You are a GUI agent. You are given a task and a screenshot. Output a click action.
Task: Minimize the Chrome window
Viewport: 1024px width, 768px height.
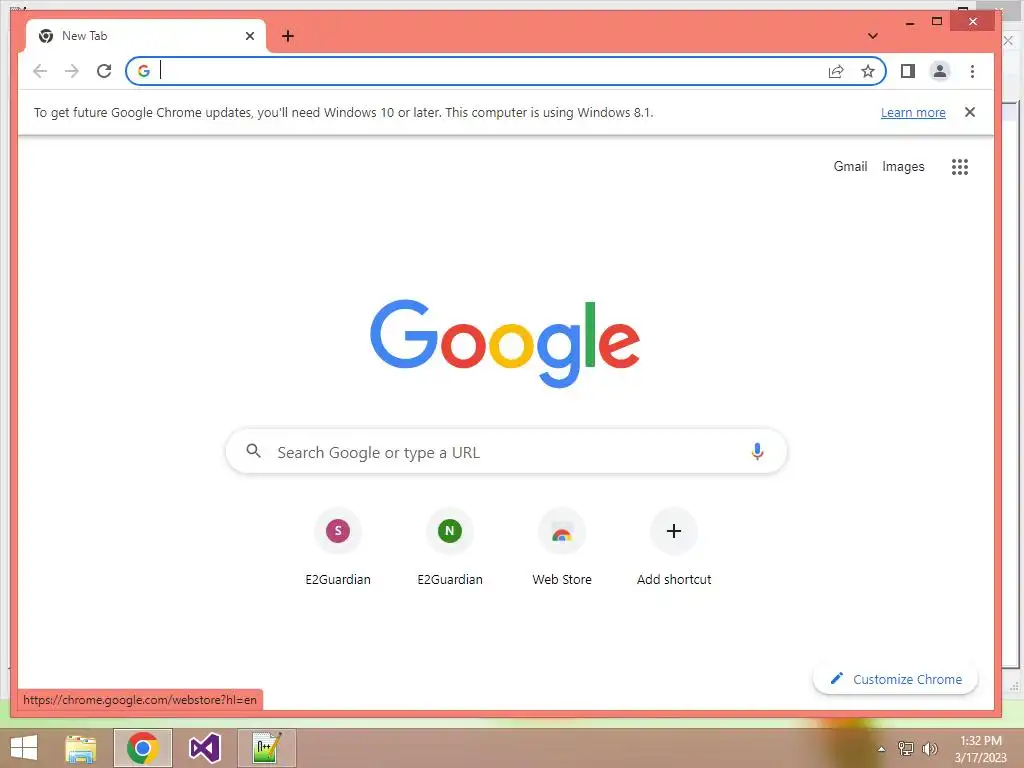coord(910,22)
